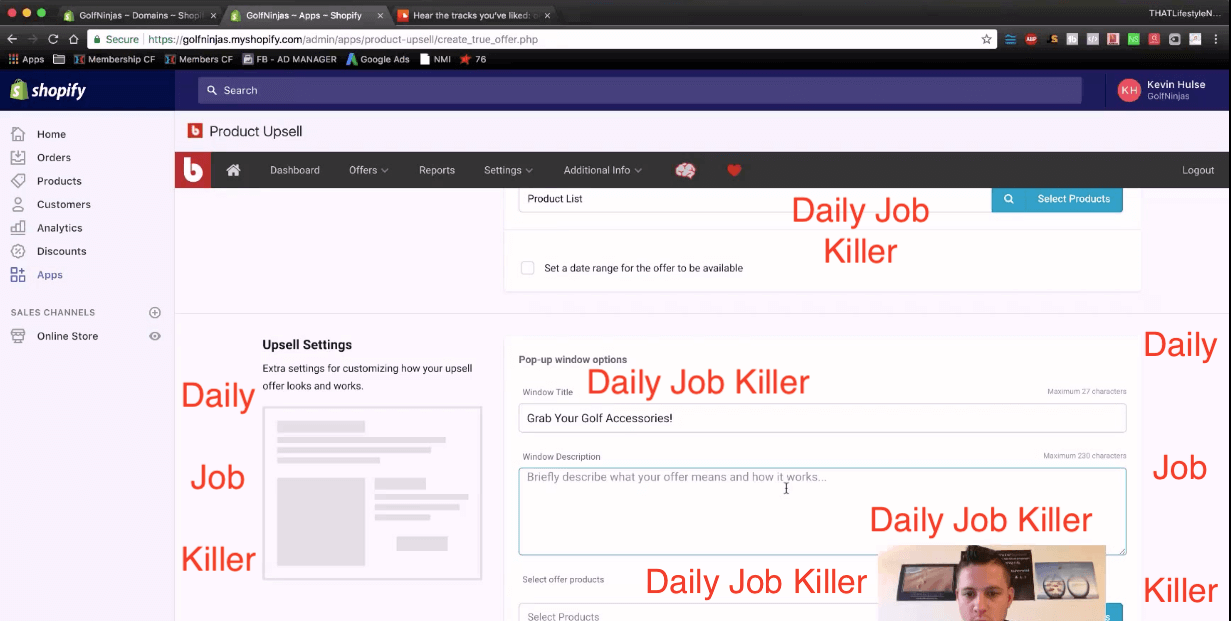
Task: Reload the page in Chrome
Action: tap(52, 39)
